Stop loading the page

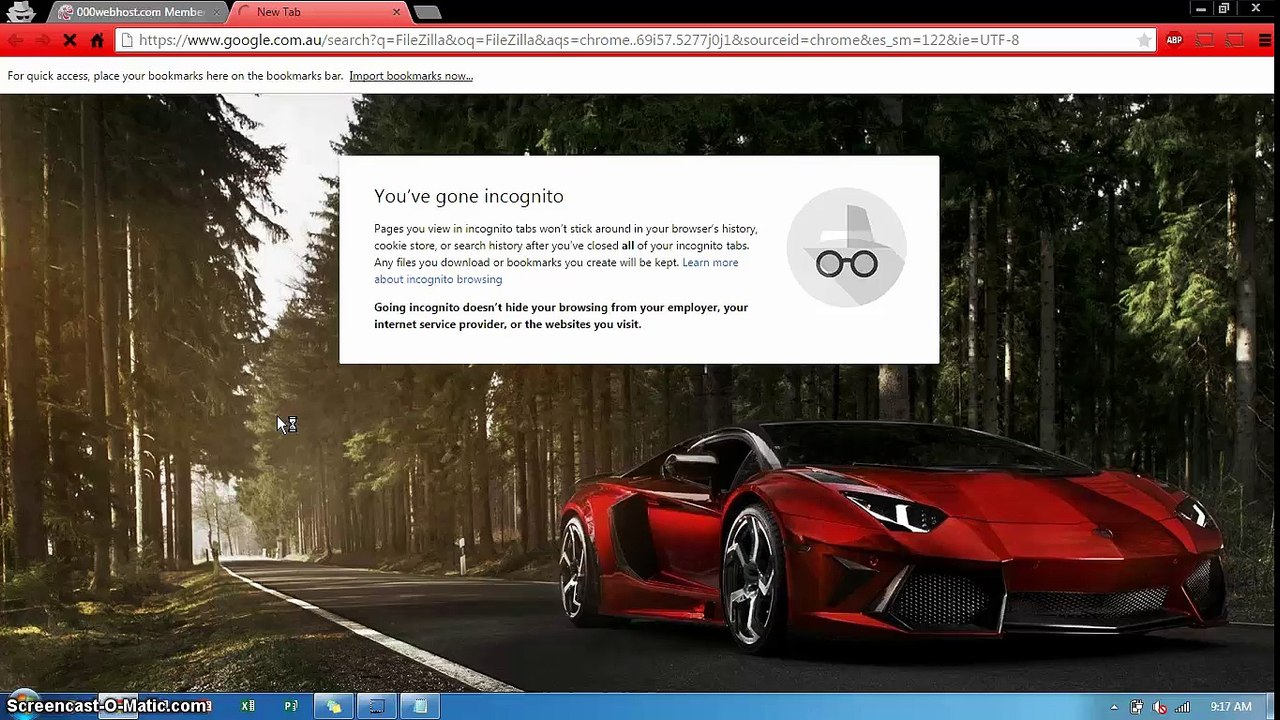point(70,40)
